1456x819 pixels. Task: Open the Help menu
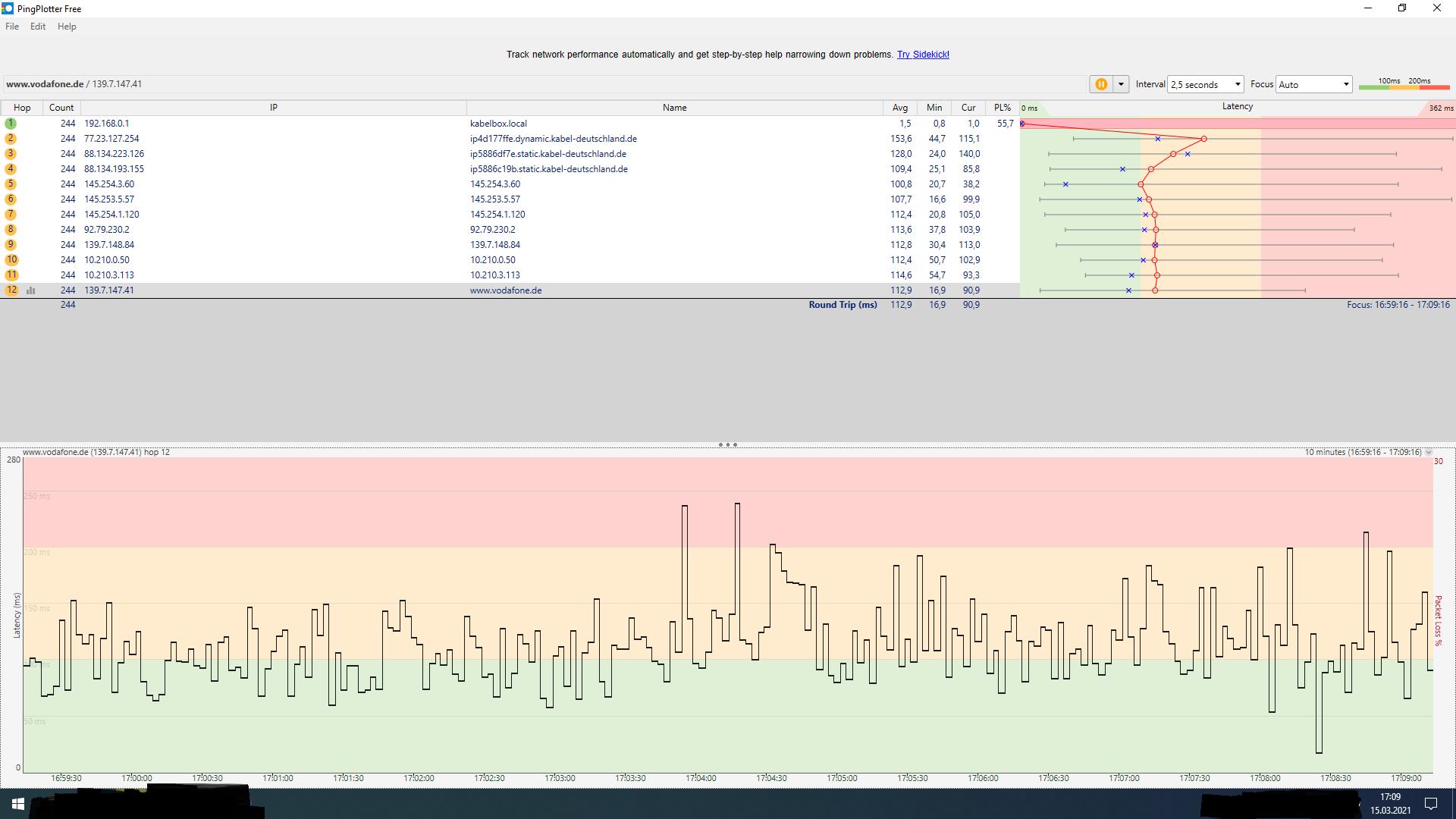[67, 27]
